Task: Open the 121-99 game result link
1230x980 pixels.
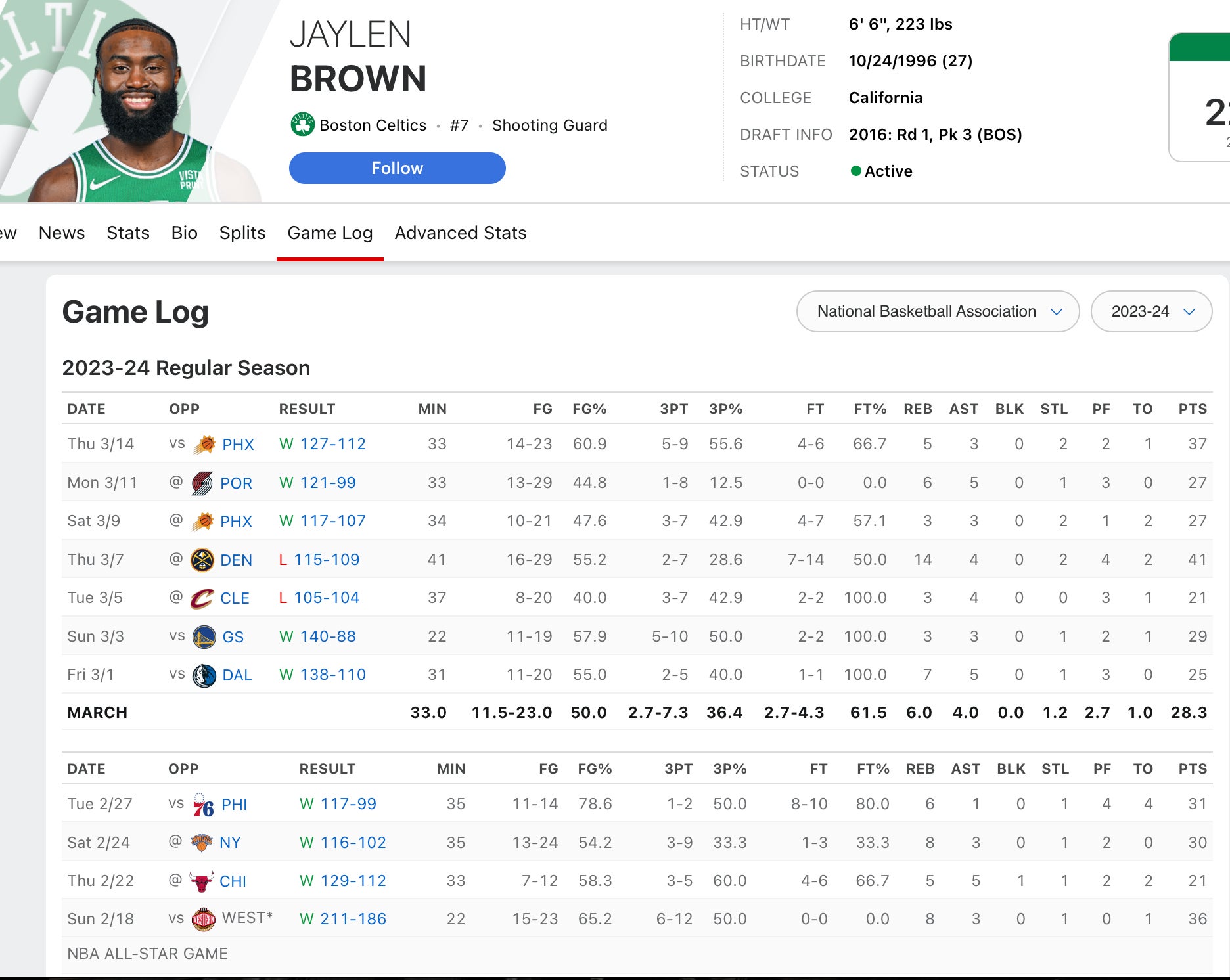Action: pos(328,483)
